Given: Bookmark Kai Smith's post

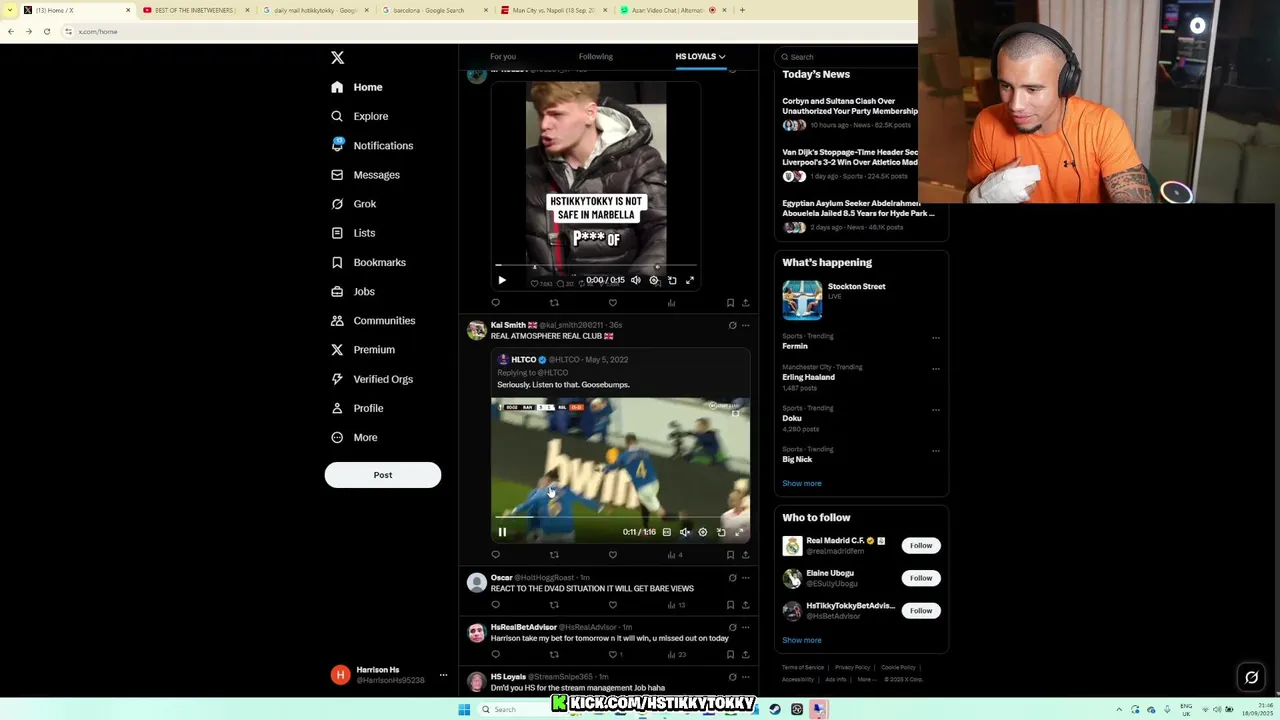Looking at the screenshot, I should [x=730, y=555].
